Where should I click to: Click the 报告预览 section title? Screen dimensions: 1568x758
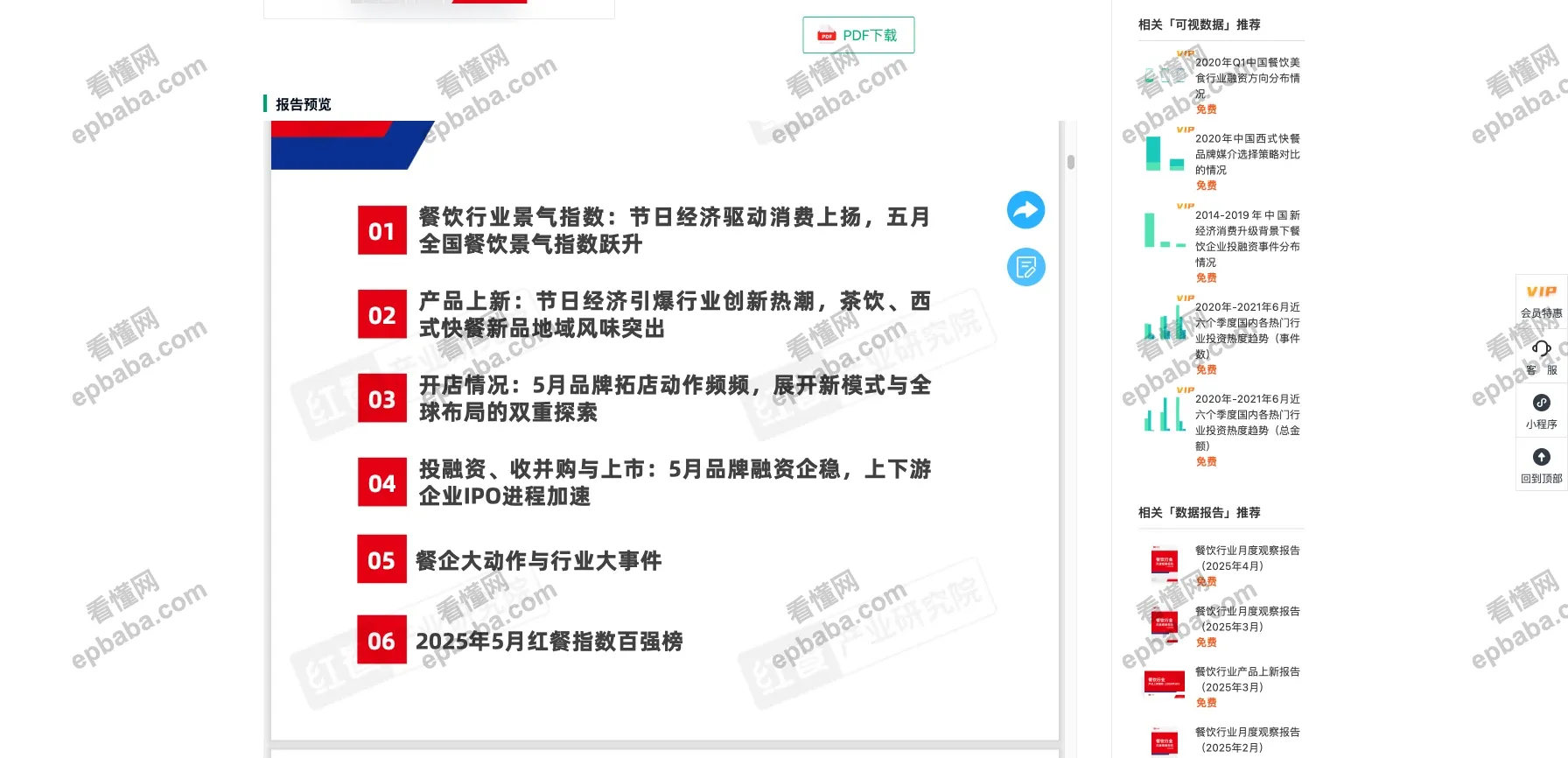tap(303, 104)
